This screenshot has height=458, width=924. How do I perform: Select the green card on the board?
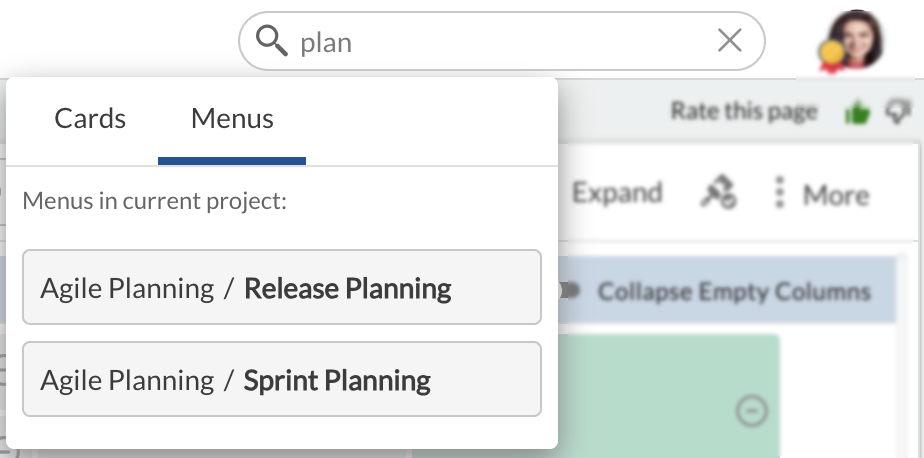[670, 390]
